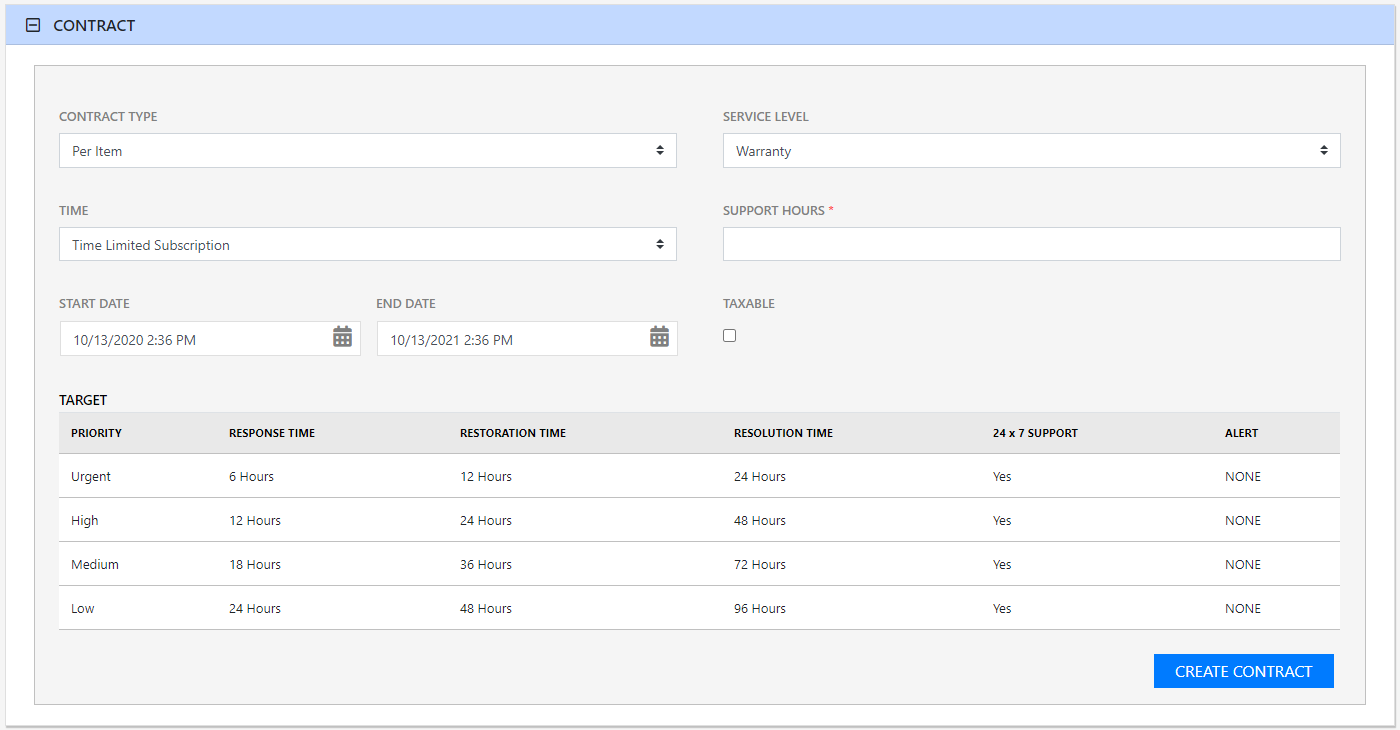1400x730 pixels.
Task: Click the End Date text field
Action: click(x=512, y=340)
